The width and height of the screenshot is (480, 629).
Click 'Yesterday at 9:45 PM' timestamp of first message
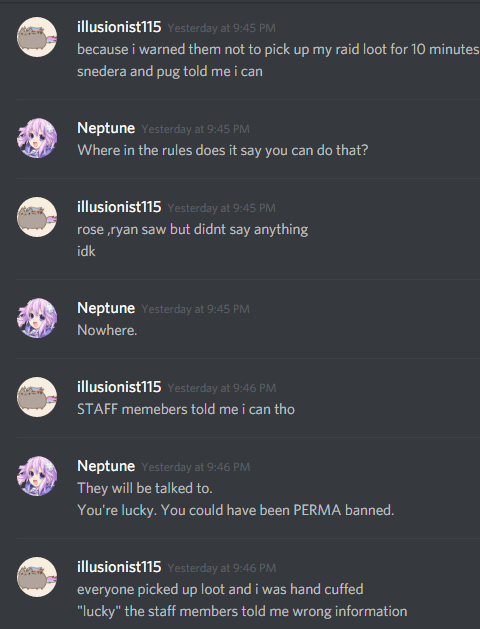point(221,28)
